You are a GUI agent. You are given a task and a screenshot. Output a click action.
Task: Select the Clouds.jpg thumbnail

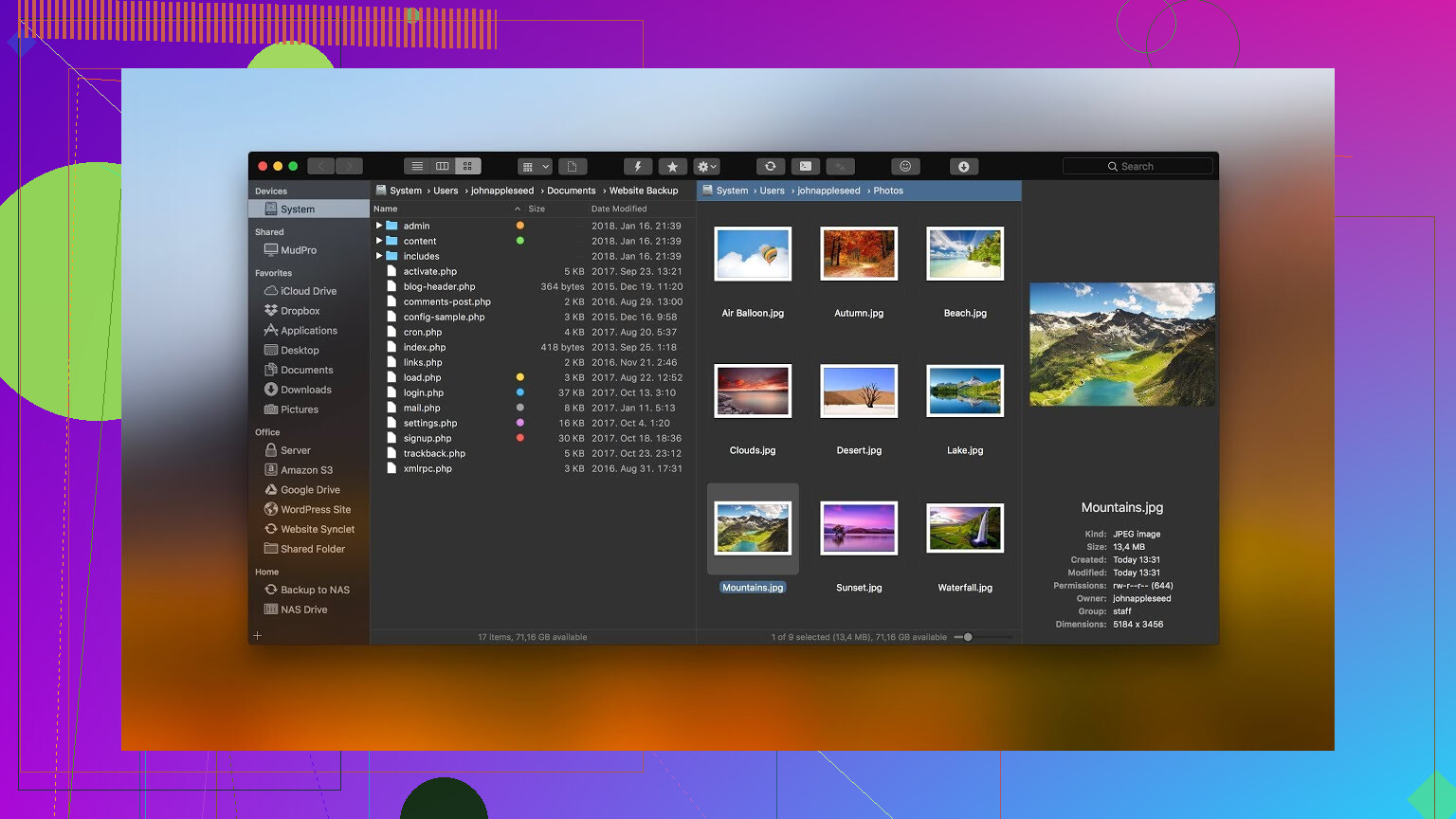(x=753, y=391)
